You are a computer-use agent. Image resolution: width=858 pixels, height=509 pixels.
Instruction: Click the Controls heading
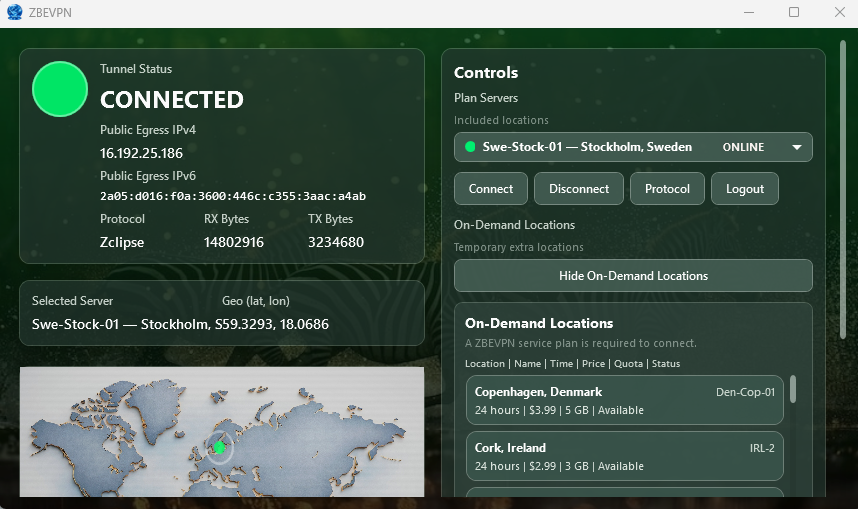click(x=486, y=73)
